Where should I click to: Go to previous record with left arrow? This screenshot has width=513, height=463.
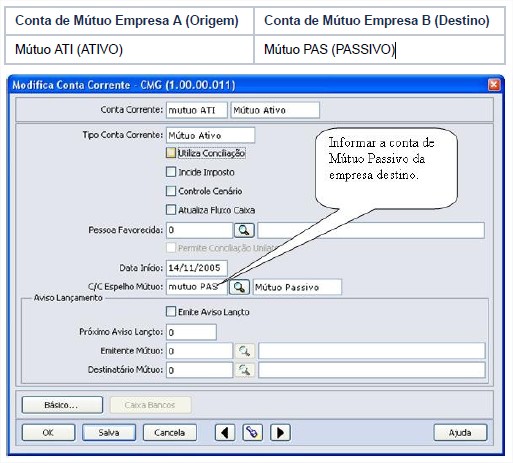(x=225, y=433)
